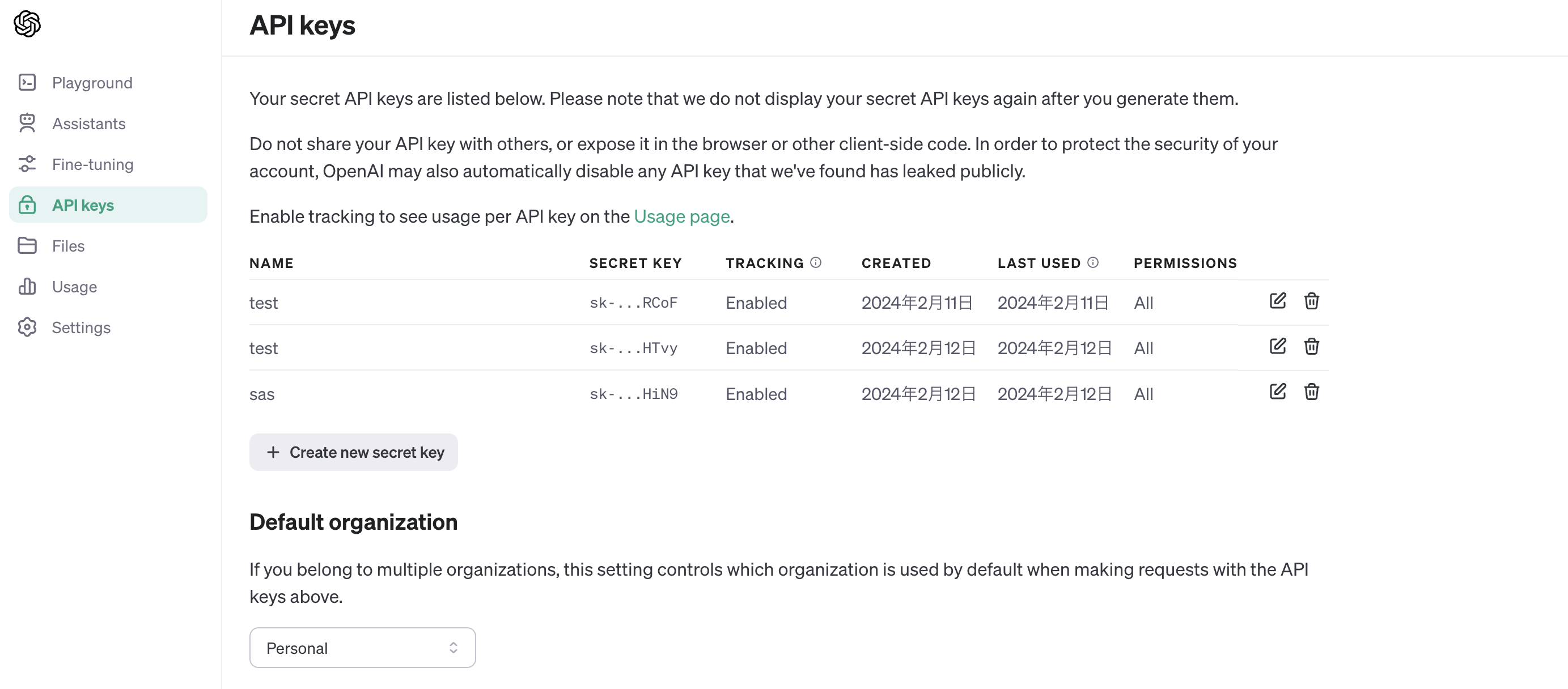1568x689 pixels.
Task: Click the Last Used info icon
Action: pos(1092,262)
